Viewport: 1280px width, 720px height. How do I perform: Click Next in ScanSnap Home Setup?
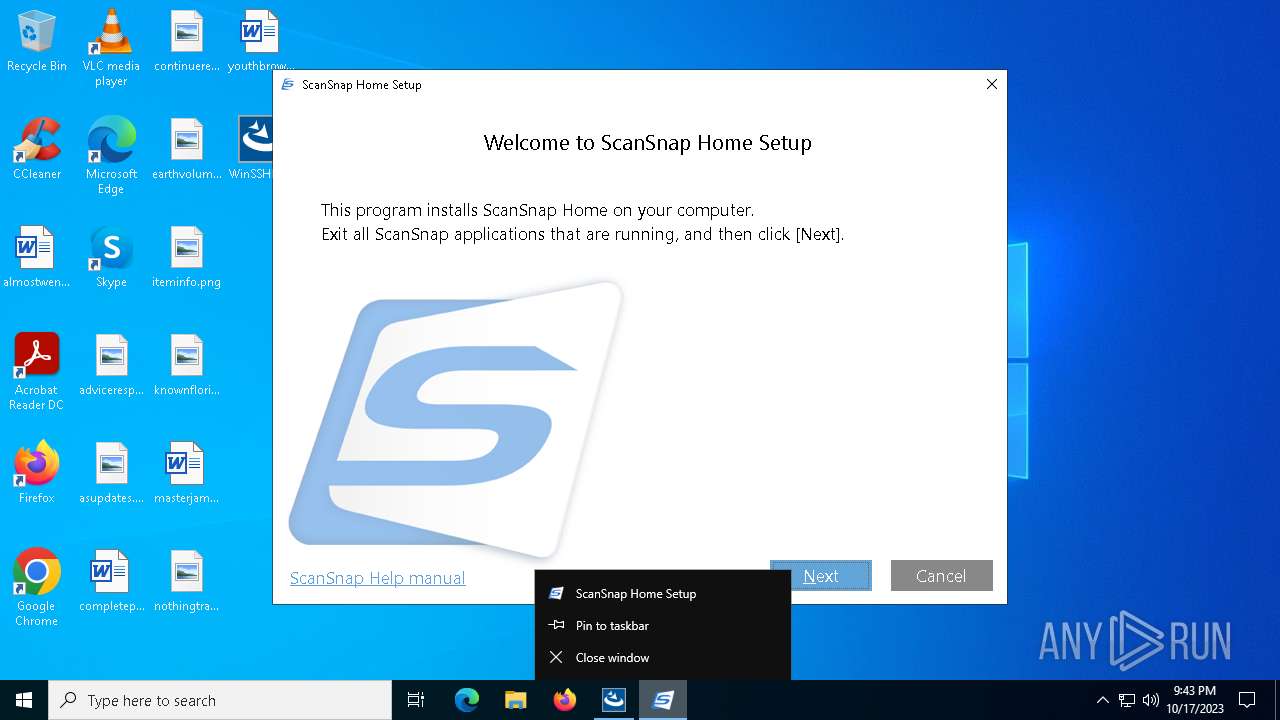(820, 576)
